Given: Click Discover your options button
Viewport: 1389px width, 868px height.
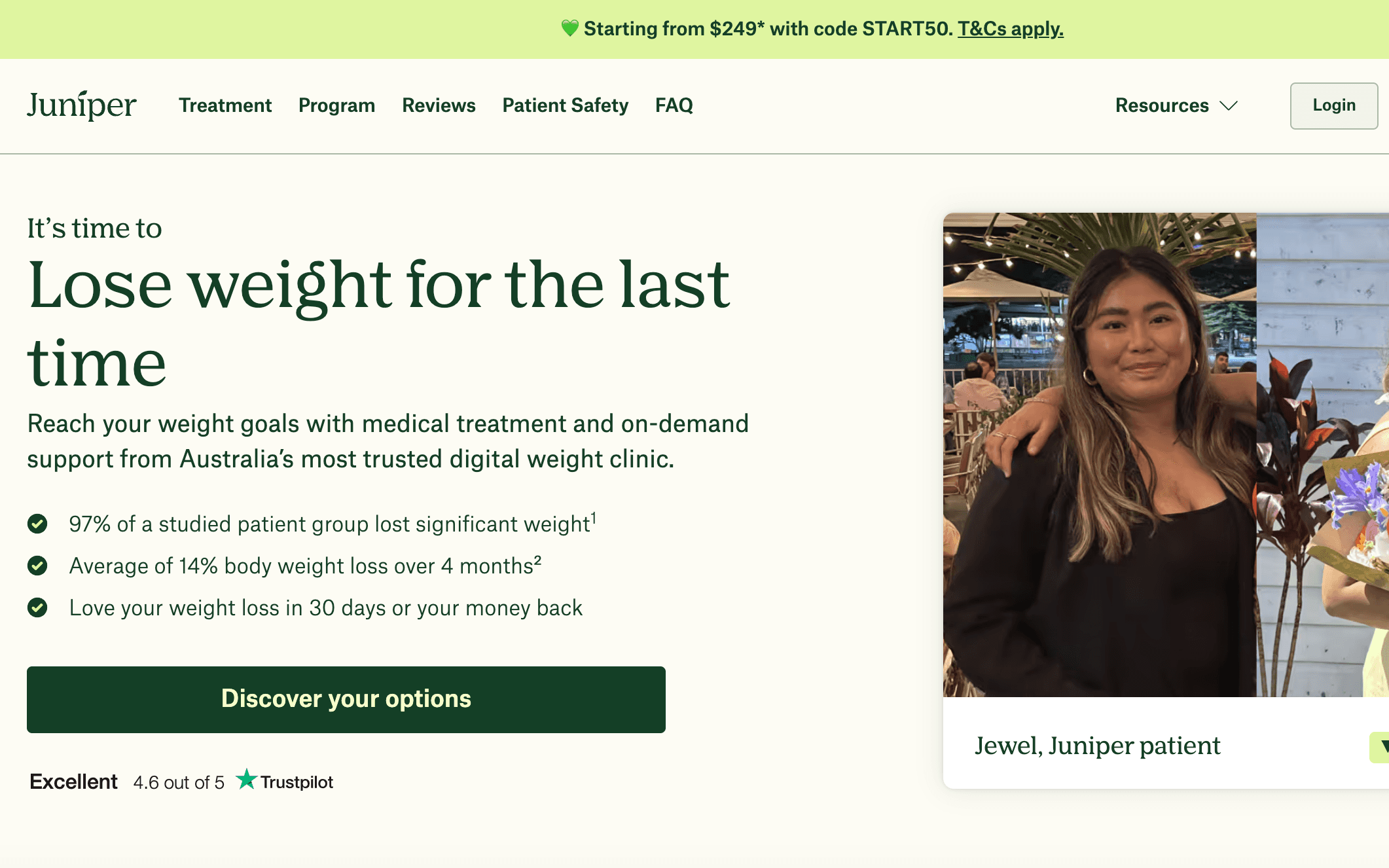Looking at the screenshot, I should pos(346,699).
